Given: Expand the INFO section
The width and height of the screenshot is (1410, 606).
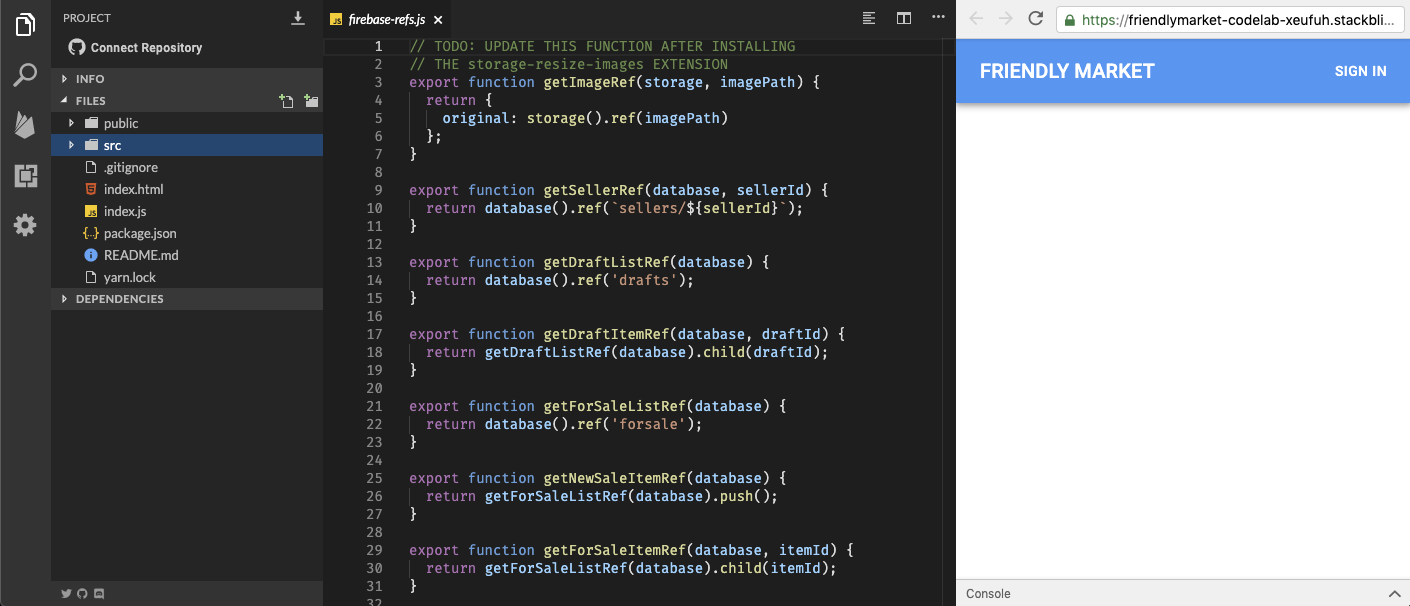Looking at the screenshot, I should [x=90, y=79].
